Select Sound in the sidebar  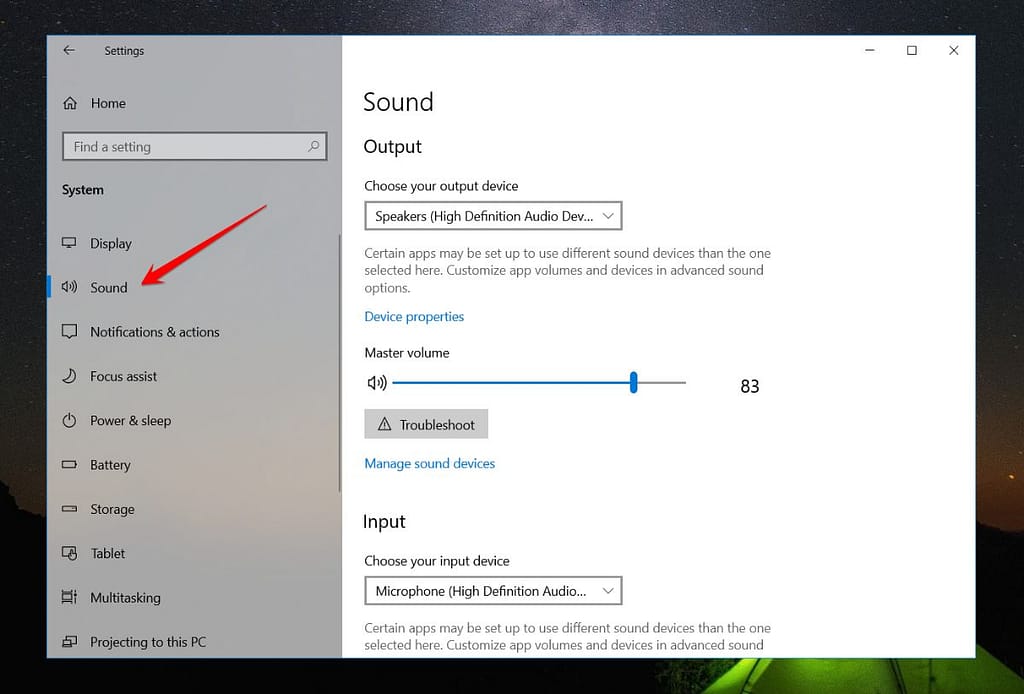click(109, 287)
